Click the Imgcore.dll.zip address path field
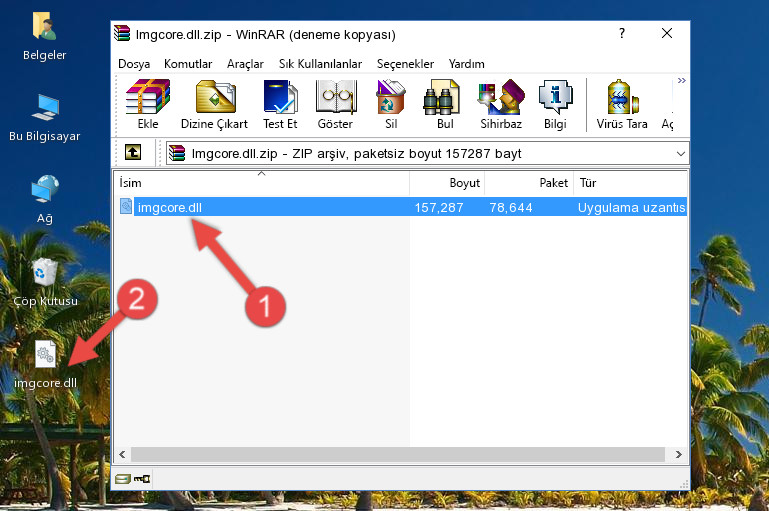The width and height of the screenshot is (769, 511). click(x=427, y=153)
